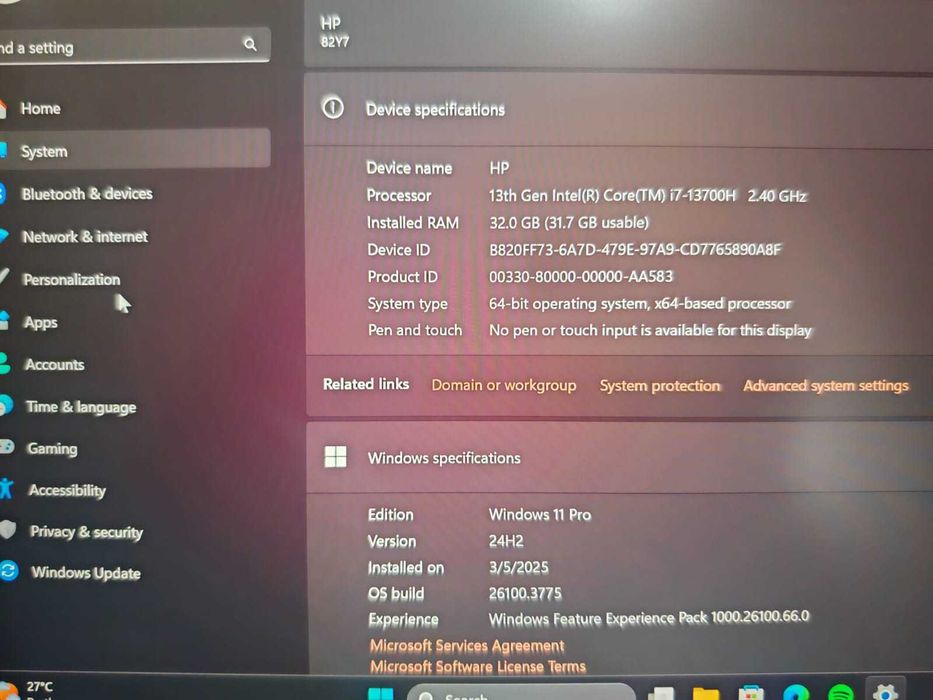Open the System protection link
The image size is (933, 700).
[660, 386]
